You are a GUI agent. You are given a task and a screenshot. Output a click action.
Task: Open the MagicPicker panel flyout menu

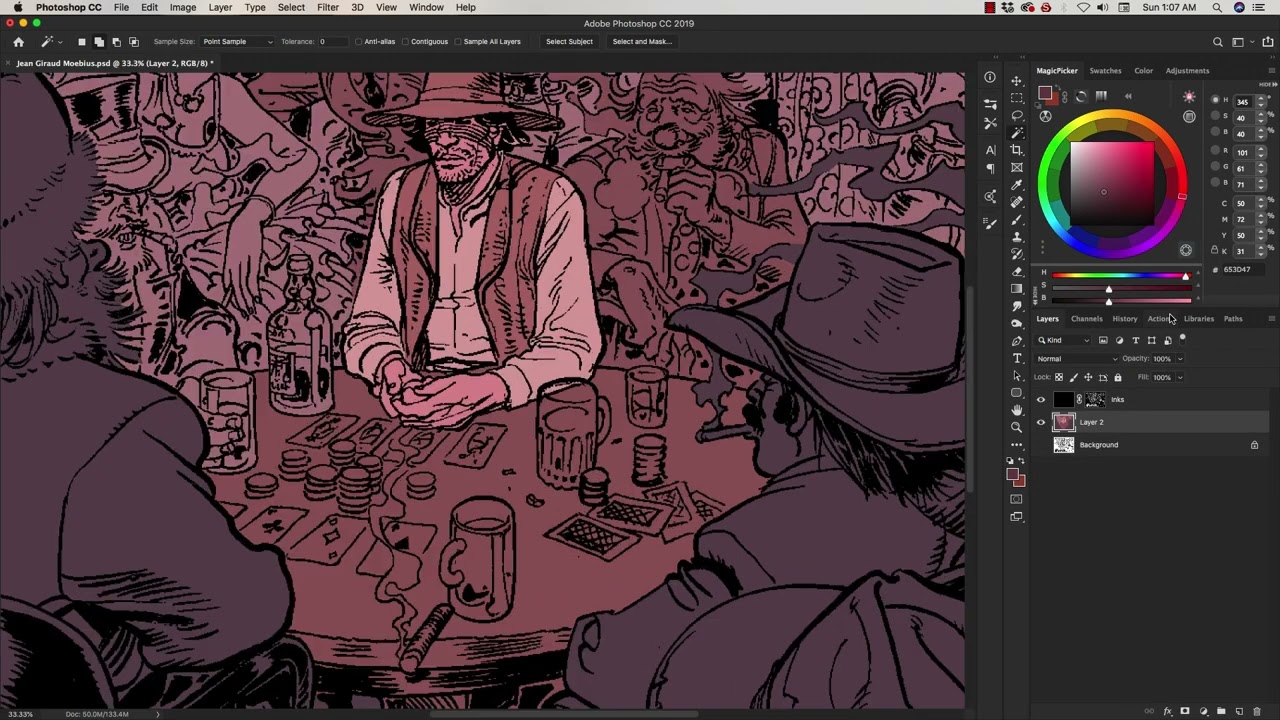tap(1271, 71)
